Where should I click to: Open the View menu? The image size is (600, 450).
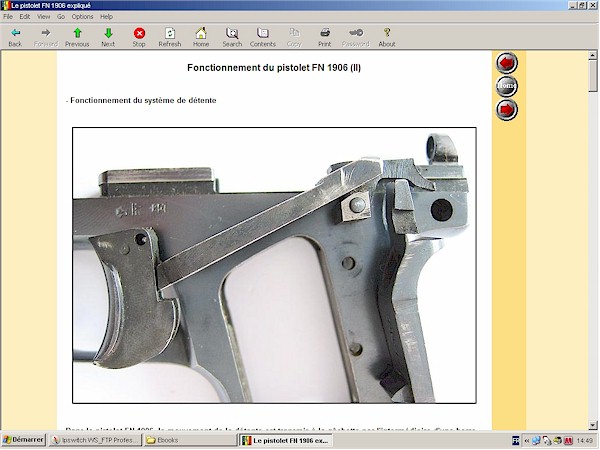pyautogui.click(x=43, y=16)
